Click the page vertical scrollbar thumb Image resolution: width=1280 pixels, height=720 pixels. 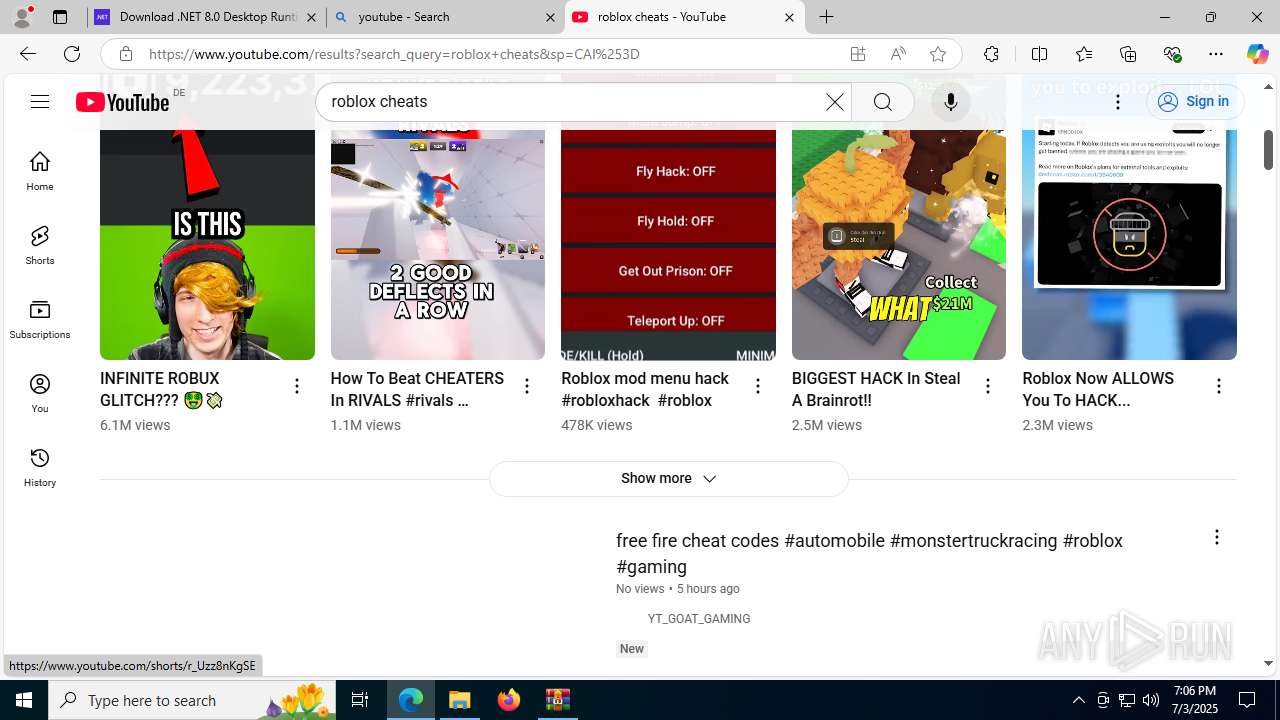1268,148
